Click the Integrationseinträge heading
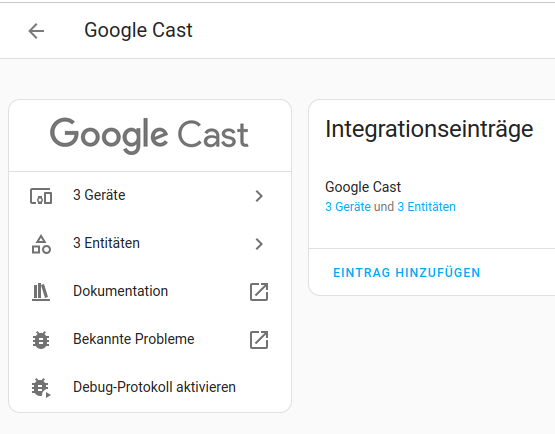 click(x=429, y=129)
